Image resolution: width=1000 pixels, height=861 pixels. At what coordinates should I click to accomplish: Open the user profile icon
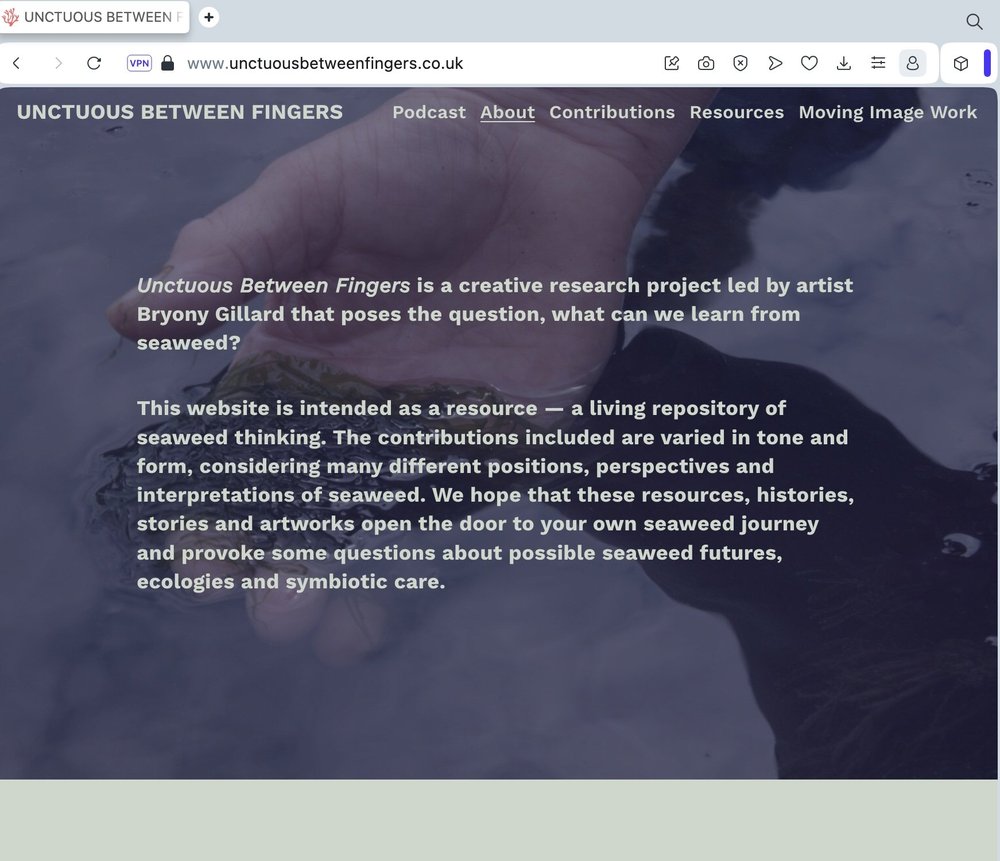(912, 63)
